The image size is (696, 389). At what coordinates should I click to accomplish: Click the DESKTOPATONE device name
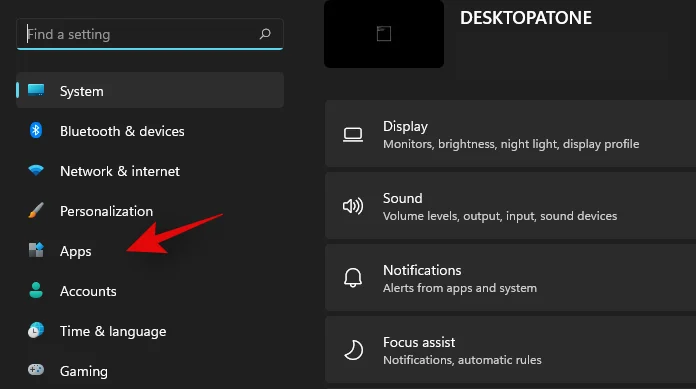pos(526,18)
